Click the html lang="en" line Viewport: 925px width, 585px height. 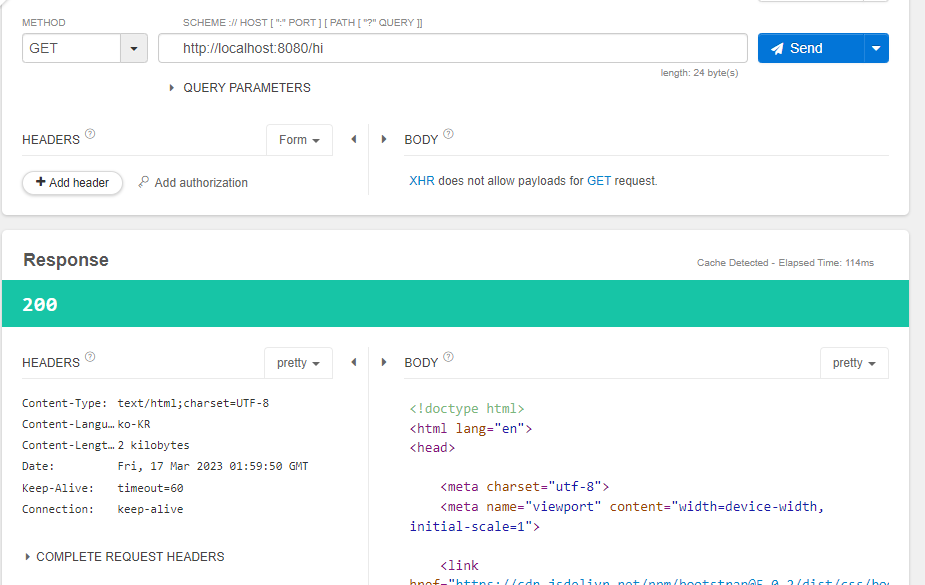coord(471,429)
